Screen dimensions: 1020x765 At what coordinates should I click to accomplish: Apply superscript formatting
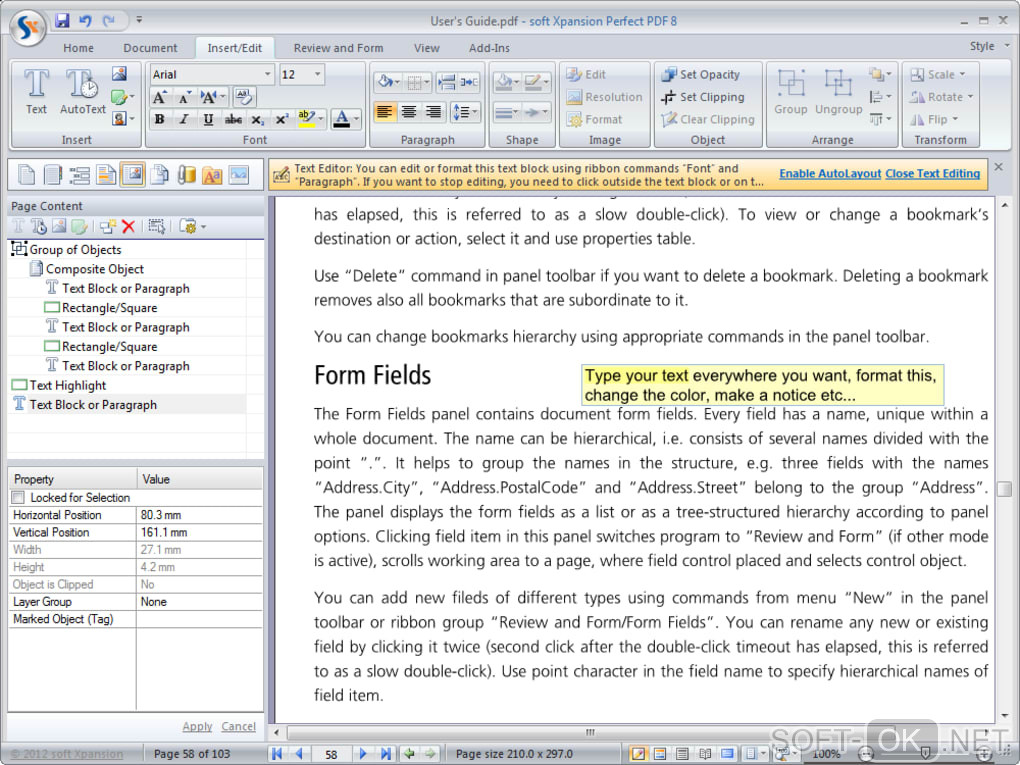click(282, 119)
